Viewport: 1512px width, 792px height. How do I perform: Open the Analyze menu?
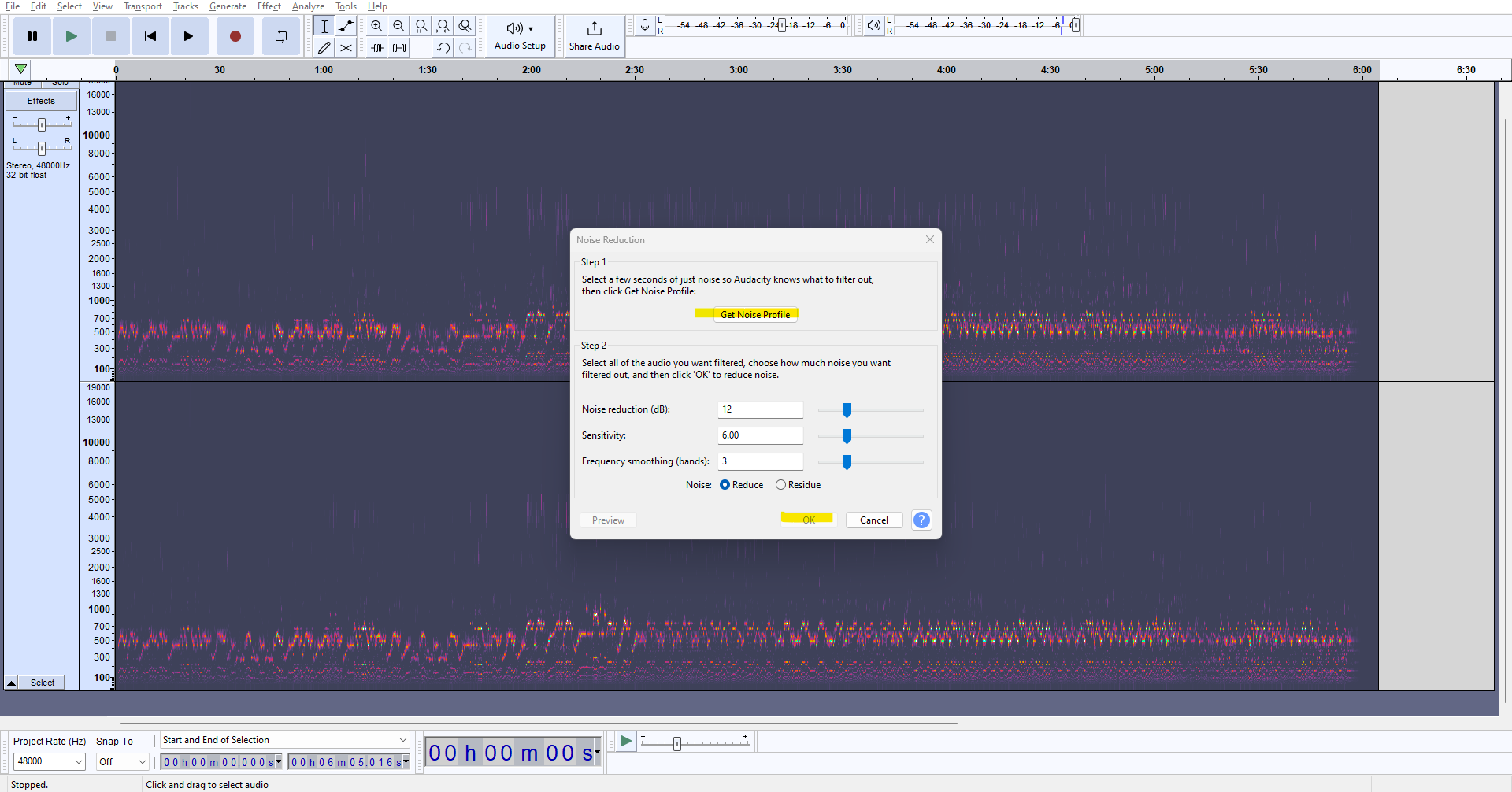tap(308, 6)
